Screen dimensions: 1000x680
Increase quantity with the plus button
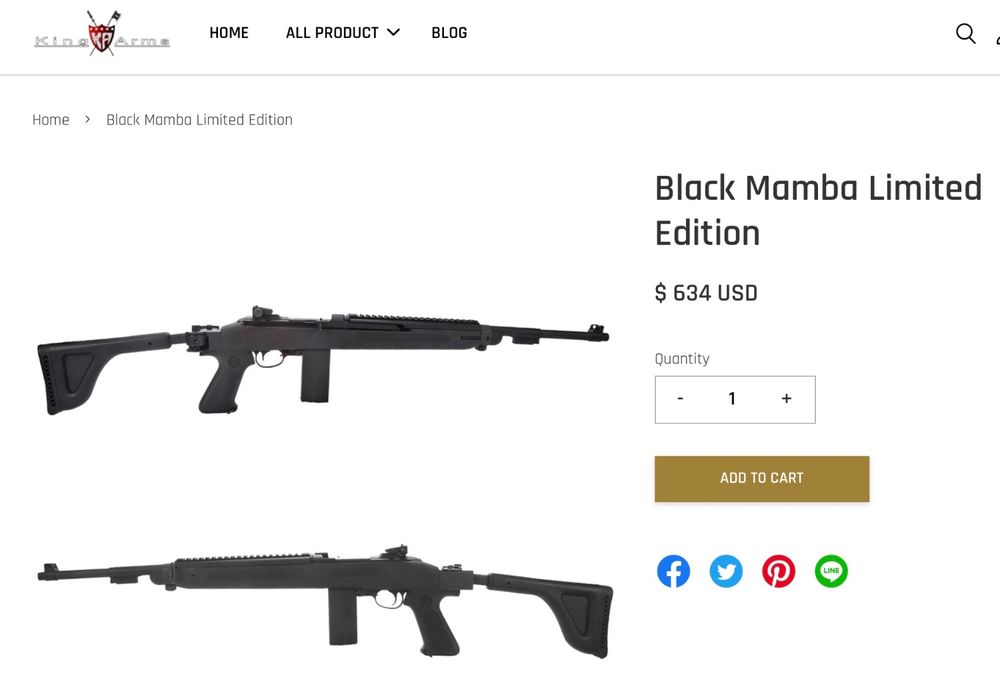point(786,399)
